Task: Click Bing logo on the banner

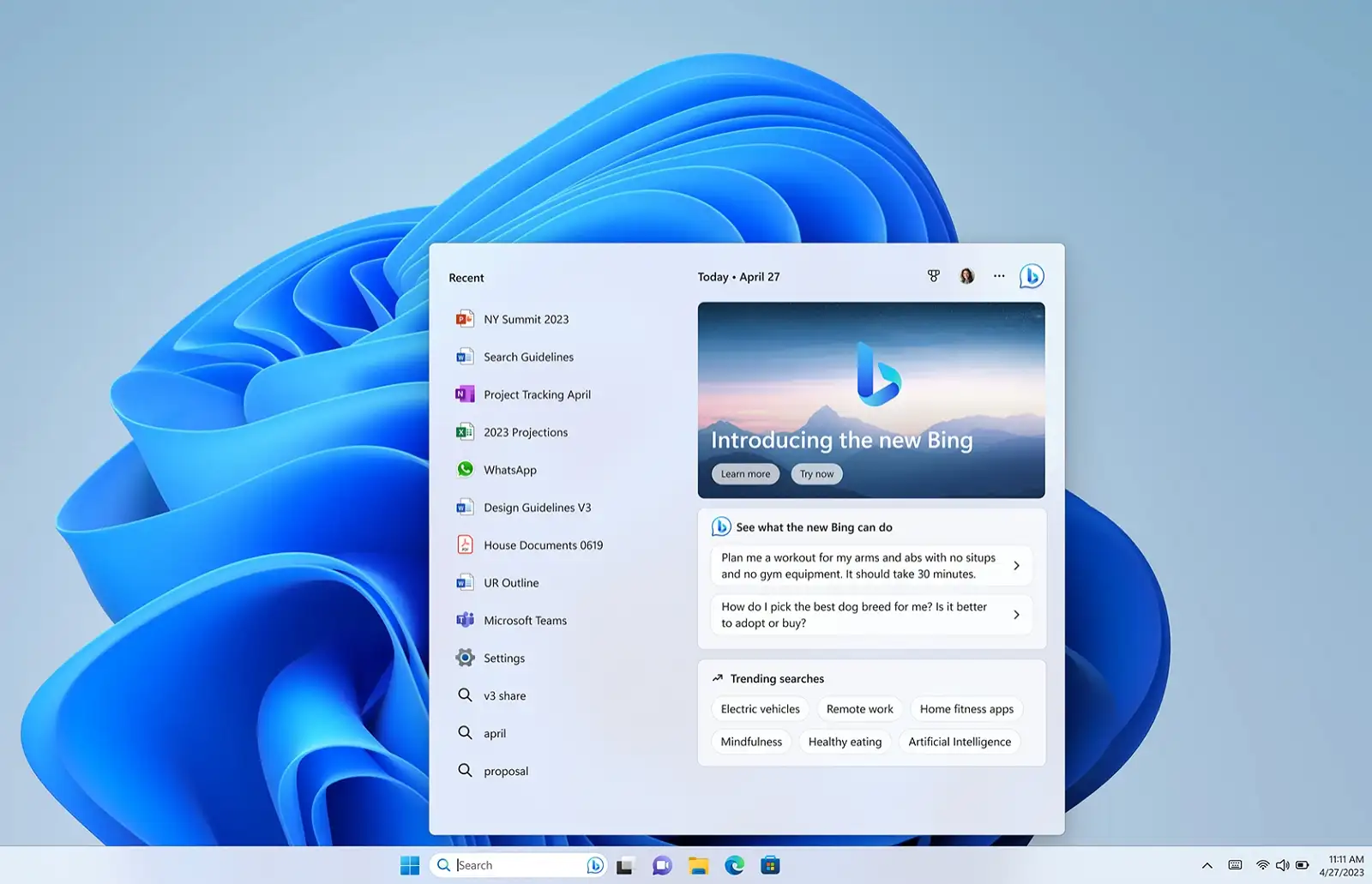Action: pyautogui.click(x=878, y=374)
